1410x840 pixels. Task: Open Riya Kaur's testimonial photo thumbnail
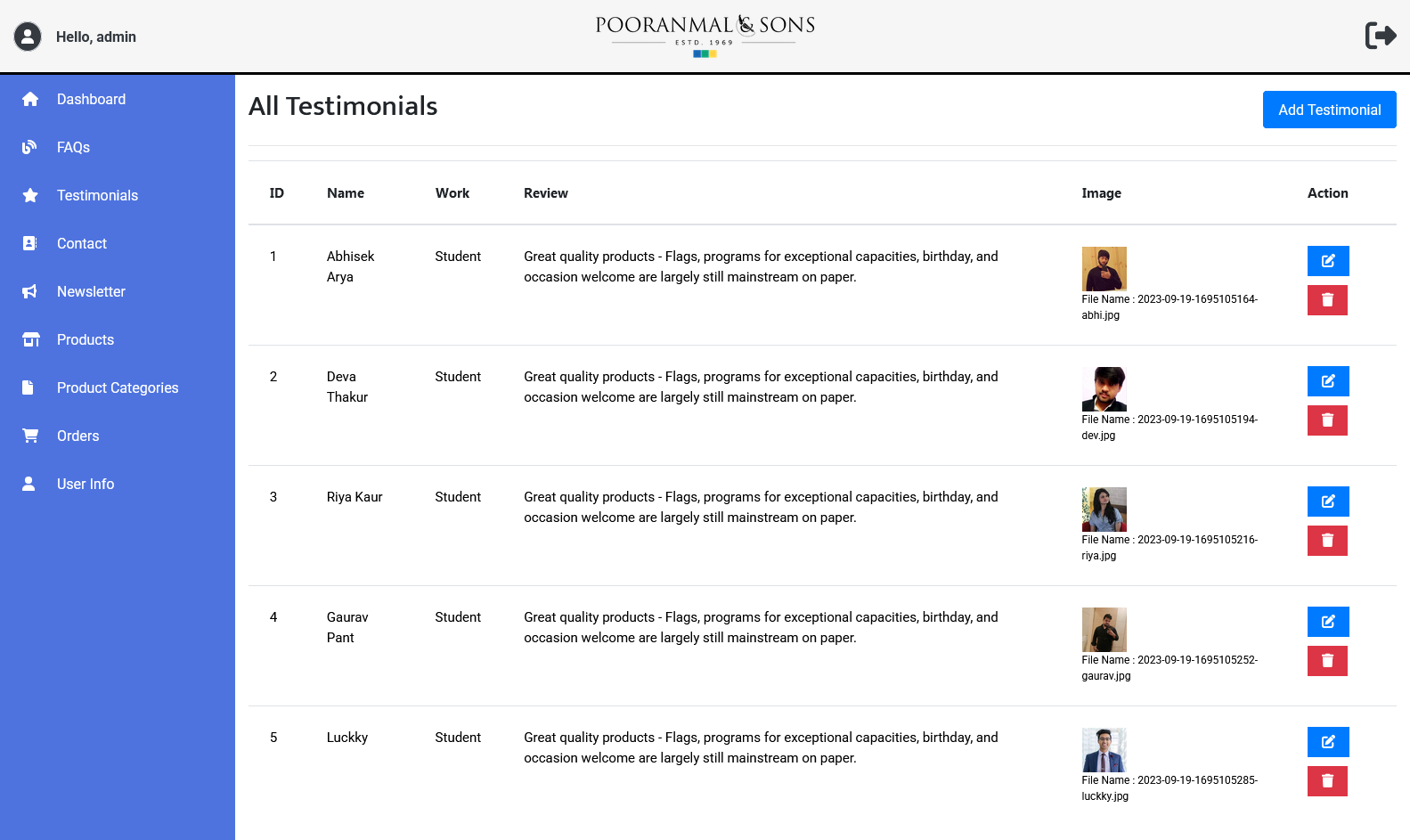(1104, 510)
